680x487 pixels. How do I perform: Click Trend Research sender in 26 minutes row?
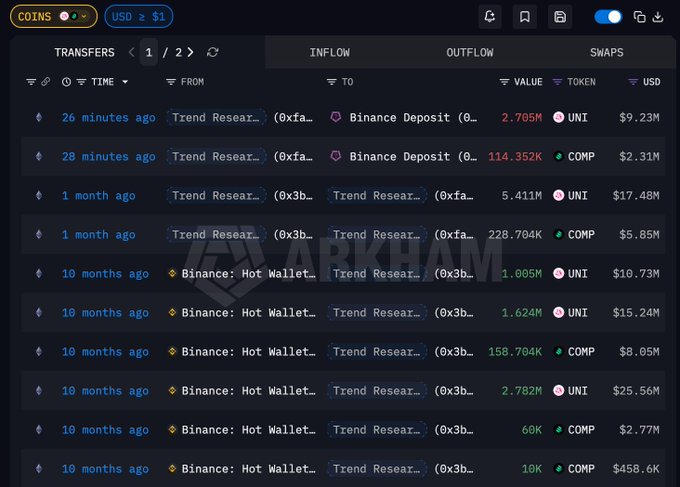(x=216, y=118)
